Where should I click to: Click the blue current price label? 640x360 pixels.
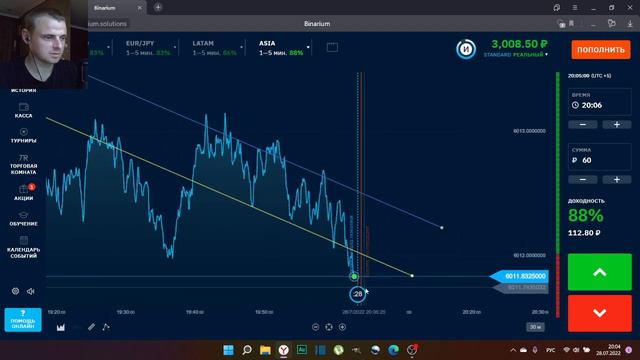520,276
